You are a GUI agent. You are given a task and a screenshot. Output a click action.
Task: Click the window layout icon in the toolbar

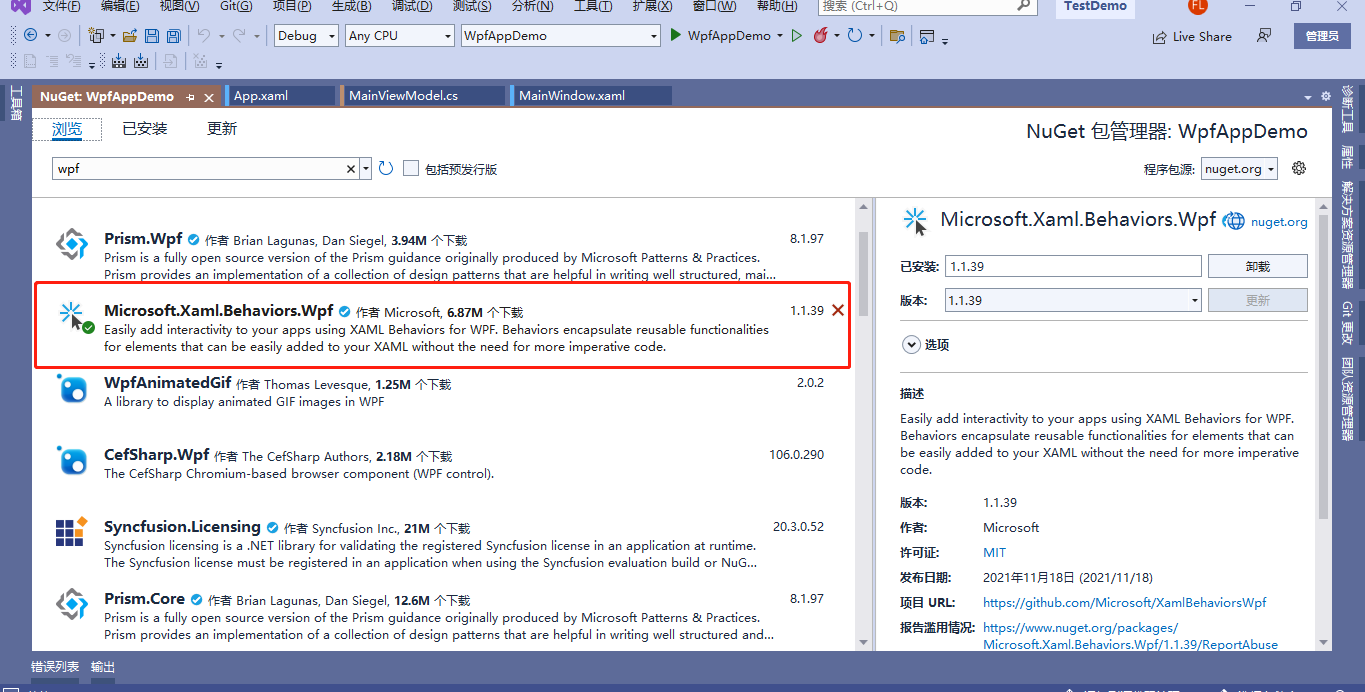click(x=927, y=36)
